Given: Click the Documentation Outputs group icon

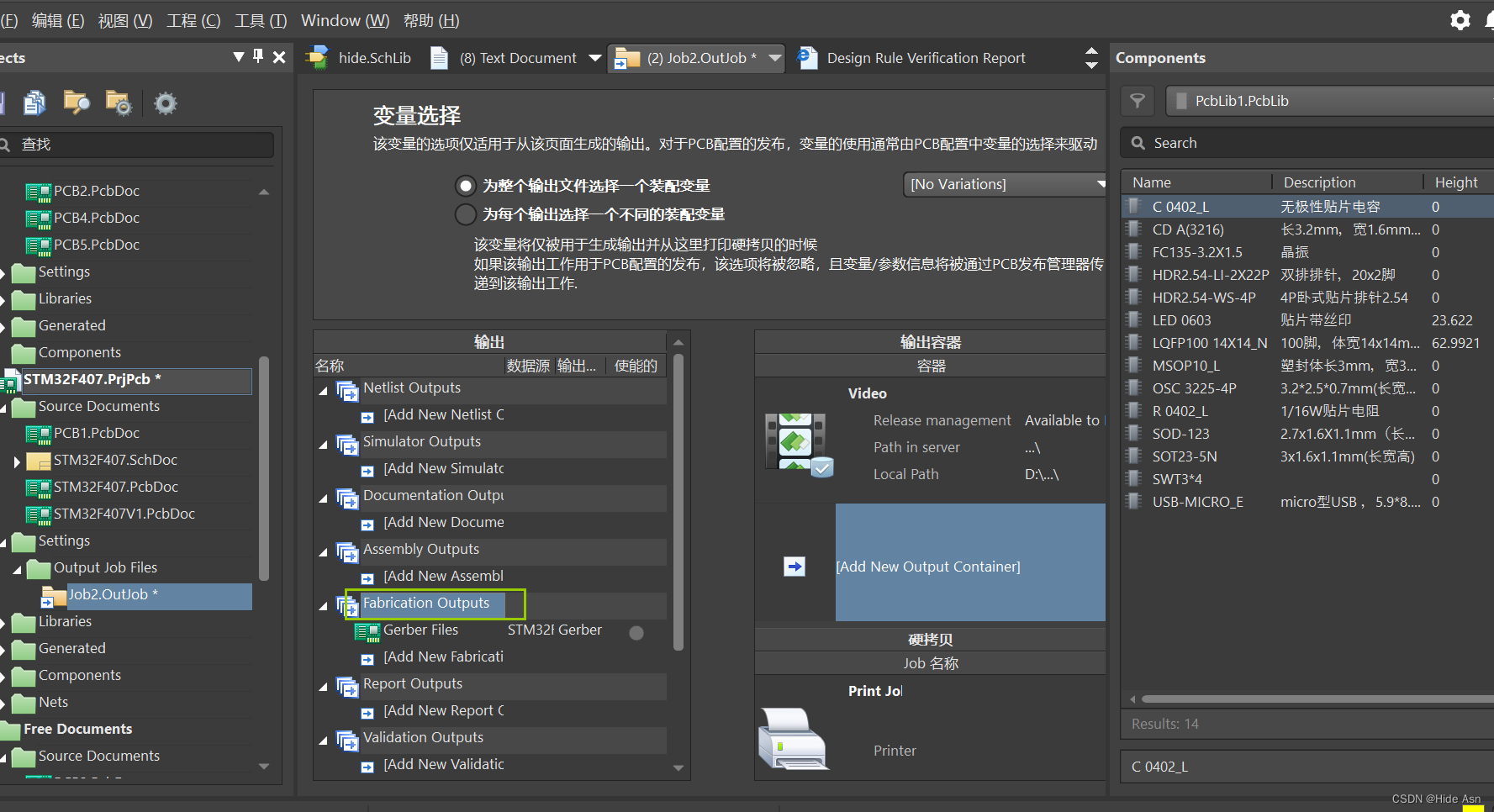Looking at the screenshot, I should (347, 498).
